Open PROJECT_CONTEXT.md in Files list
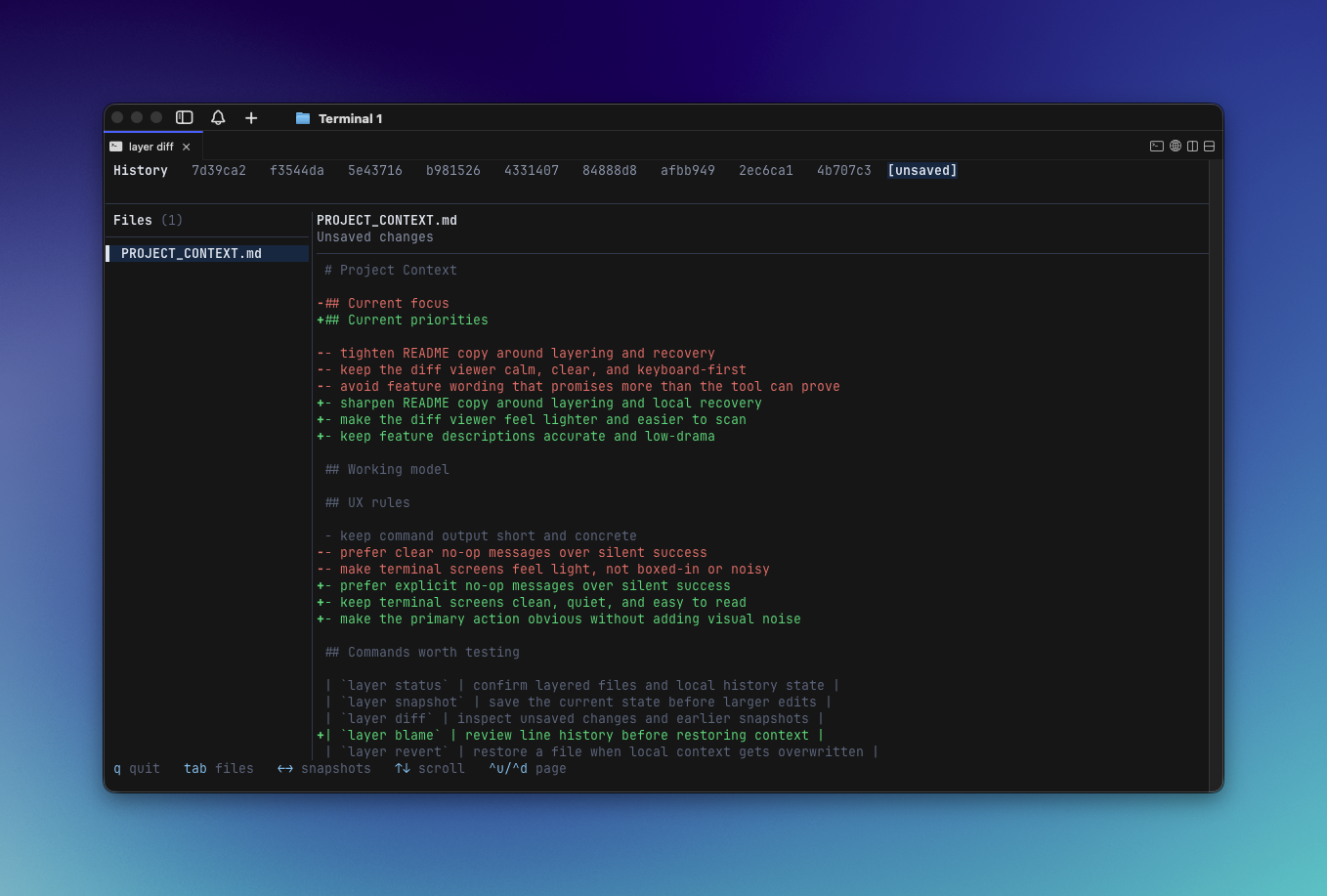 point(192,253)
